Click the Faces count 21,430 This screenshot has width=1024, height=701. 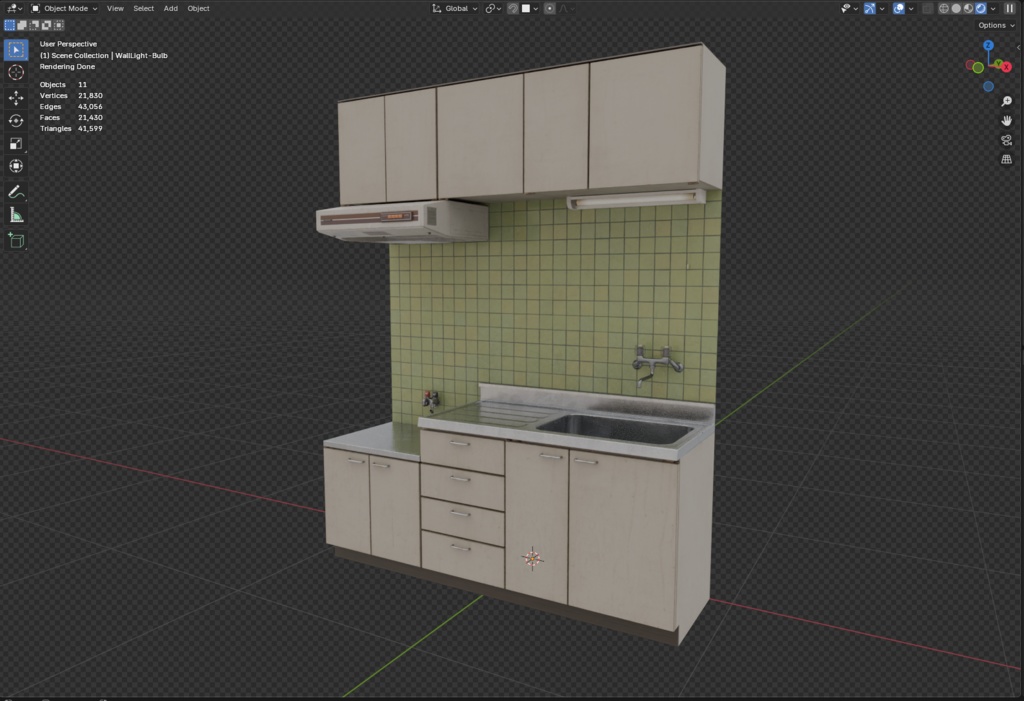pos(90,118)
